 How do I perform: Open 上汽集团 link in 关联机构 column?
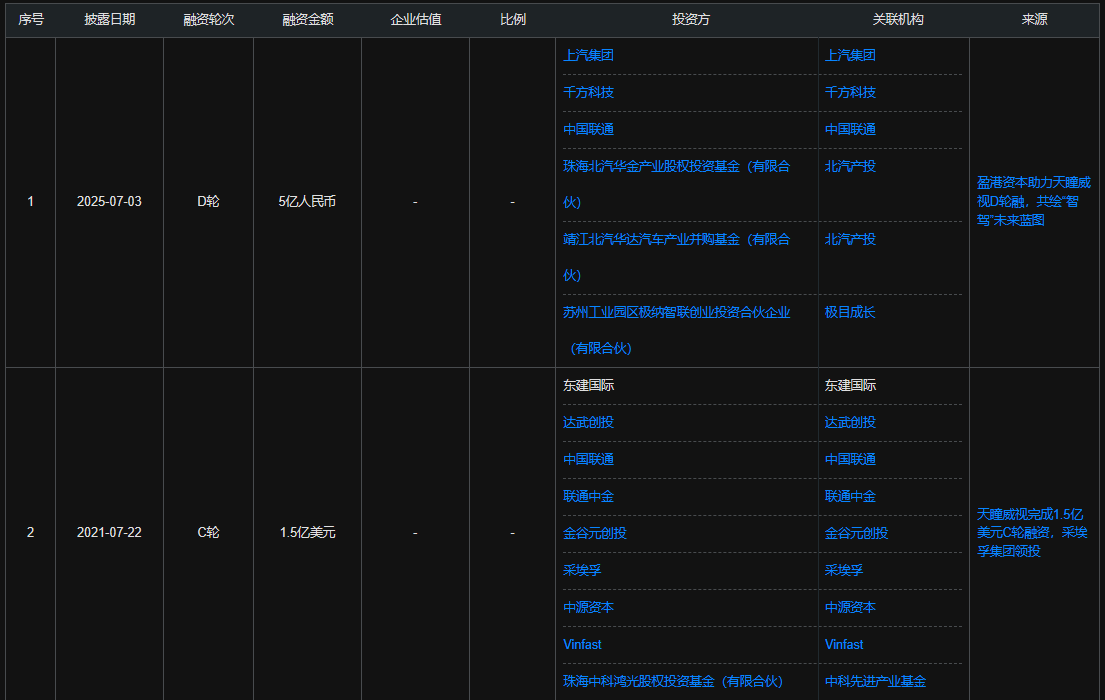coord(850,56)
